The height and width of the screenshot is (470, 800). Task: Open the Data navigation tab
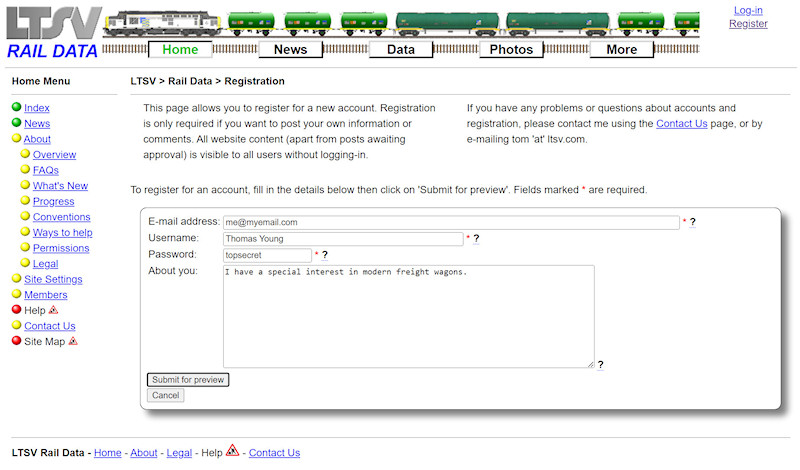pos(400,49)
